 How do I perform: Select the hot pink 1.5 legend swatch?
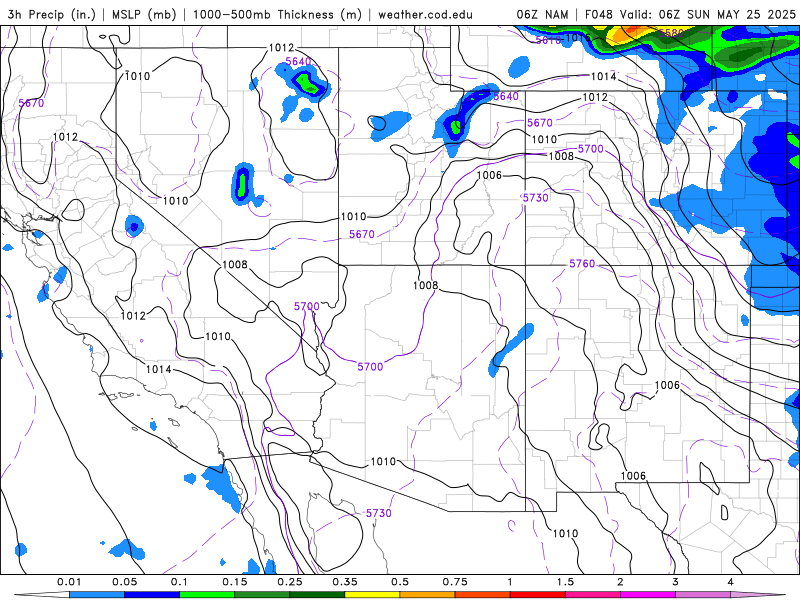(x=592, y=595)
